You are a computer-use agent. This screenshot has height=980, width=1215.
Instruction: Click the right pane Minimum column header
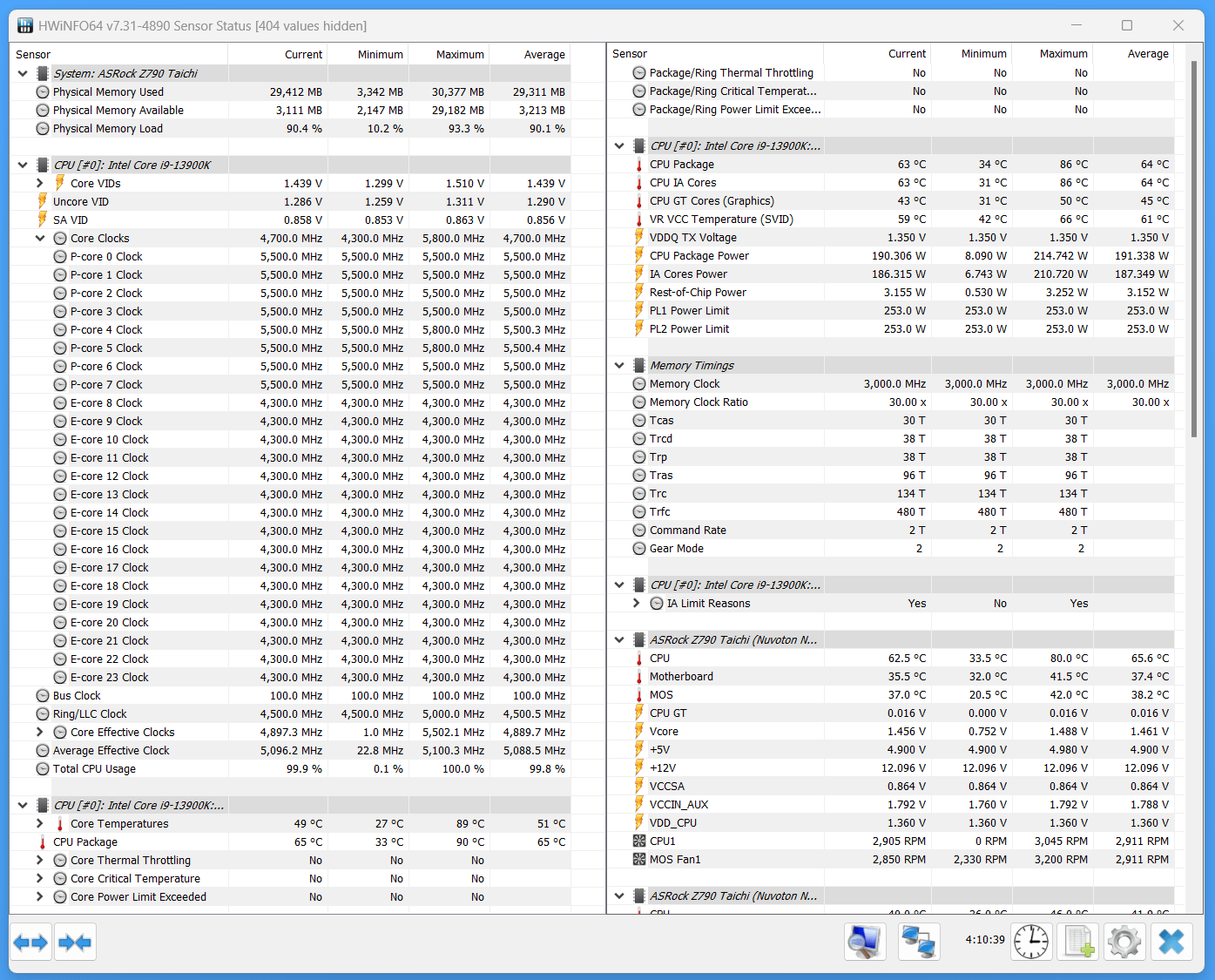pyautogui.click(x=971, y=54)
